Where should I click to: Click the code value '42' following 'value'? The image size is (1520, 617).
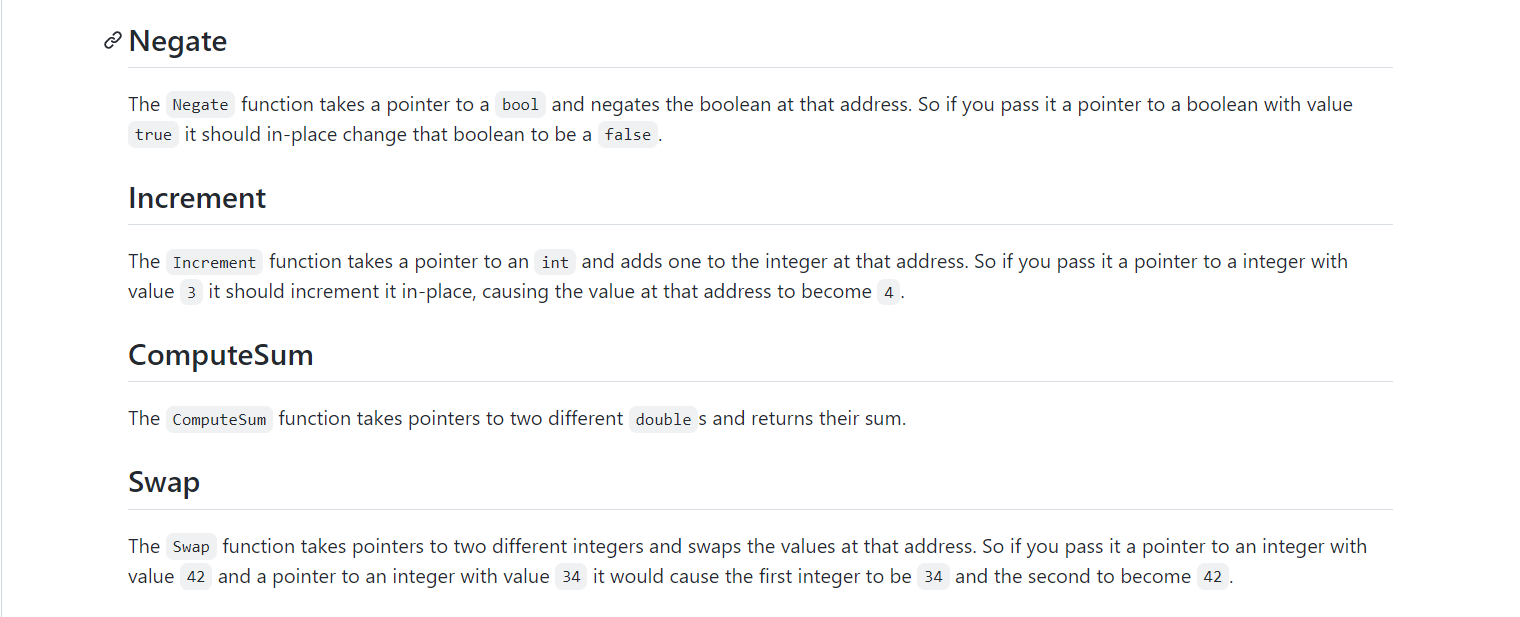(196, 577)
